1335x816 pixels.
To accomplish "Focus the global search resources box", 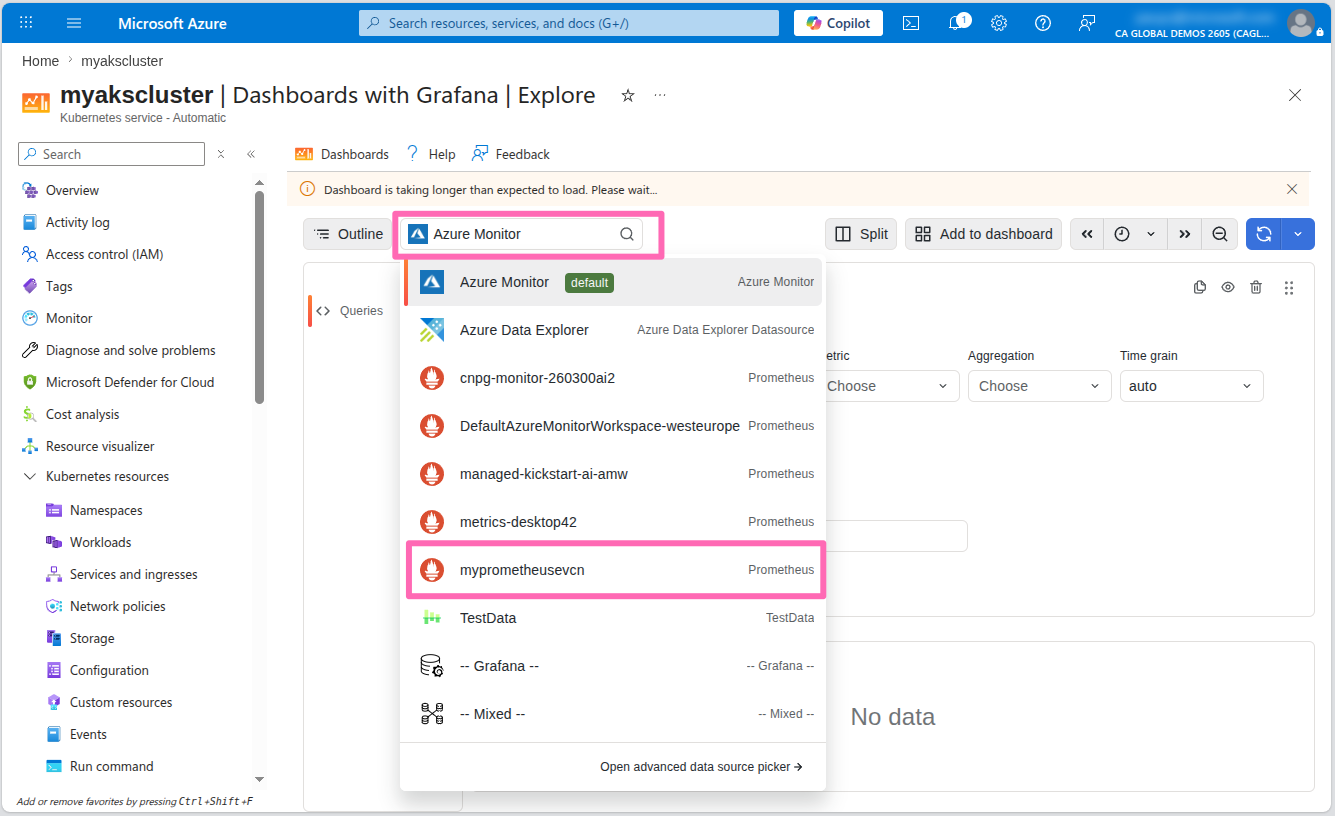I will click(569, 23).
